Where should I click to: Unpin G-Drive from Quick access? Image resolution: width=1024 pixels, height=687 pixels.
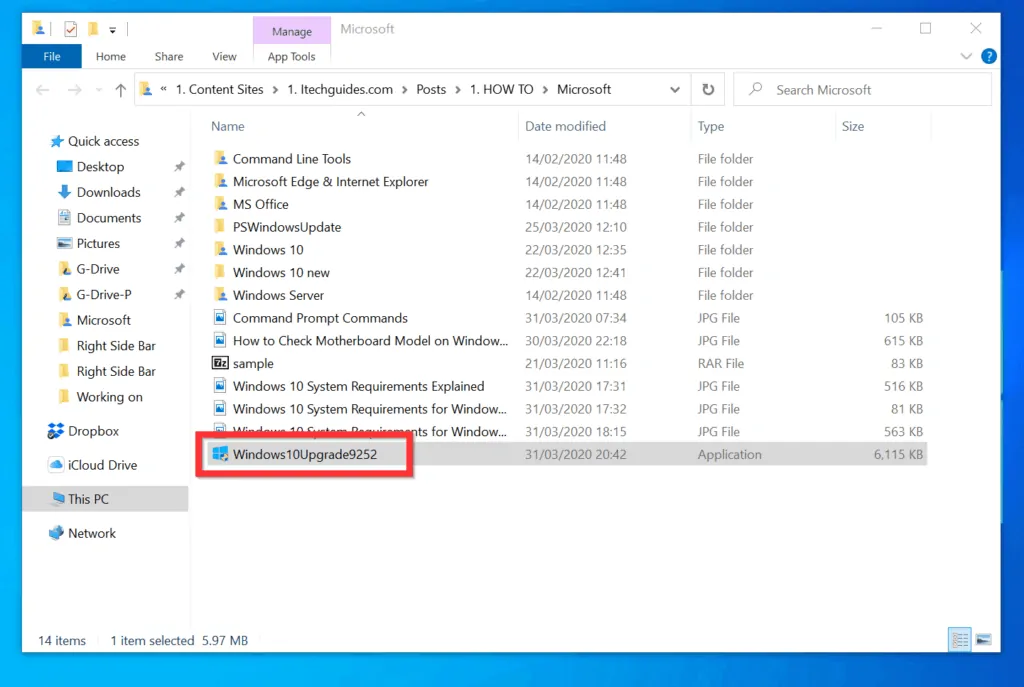click(180, 269)
